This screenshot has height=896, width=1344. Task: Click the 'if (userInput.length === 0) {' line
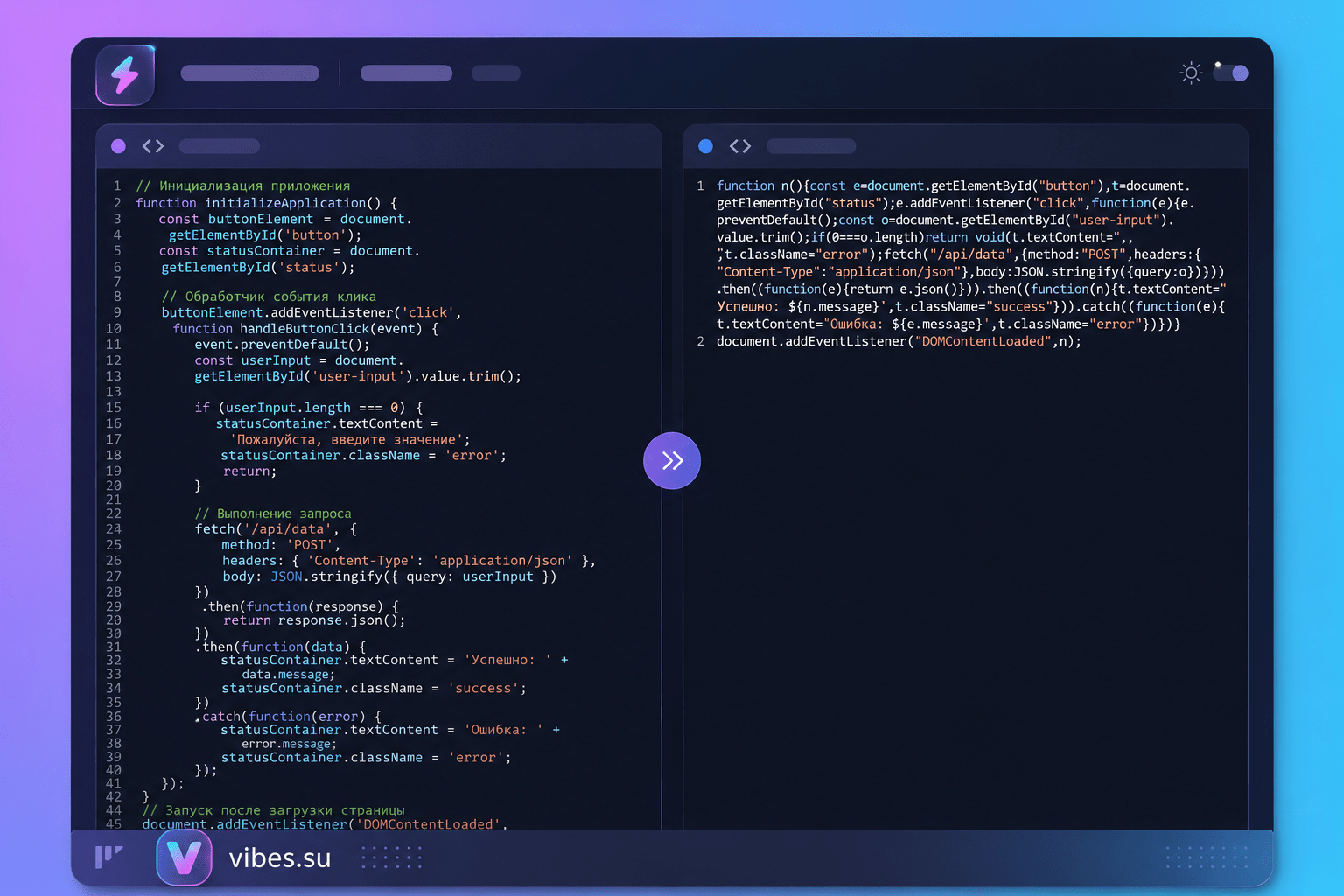[309, 408]
